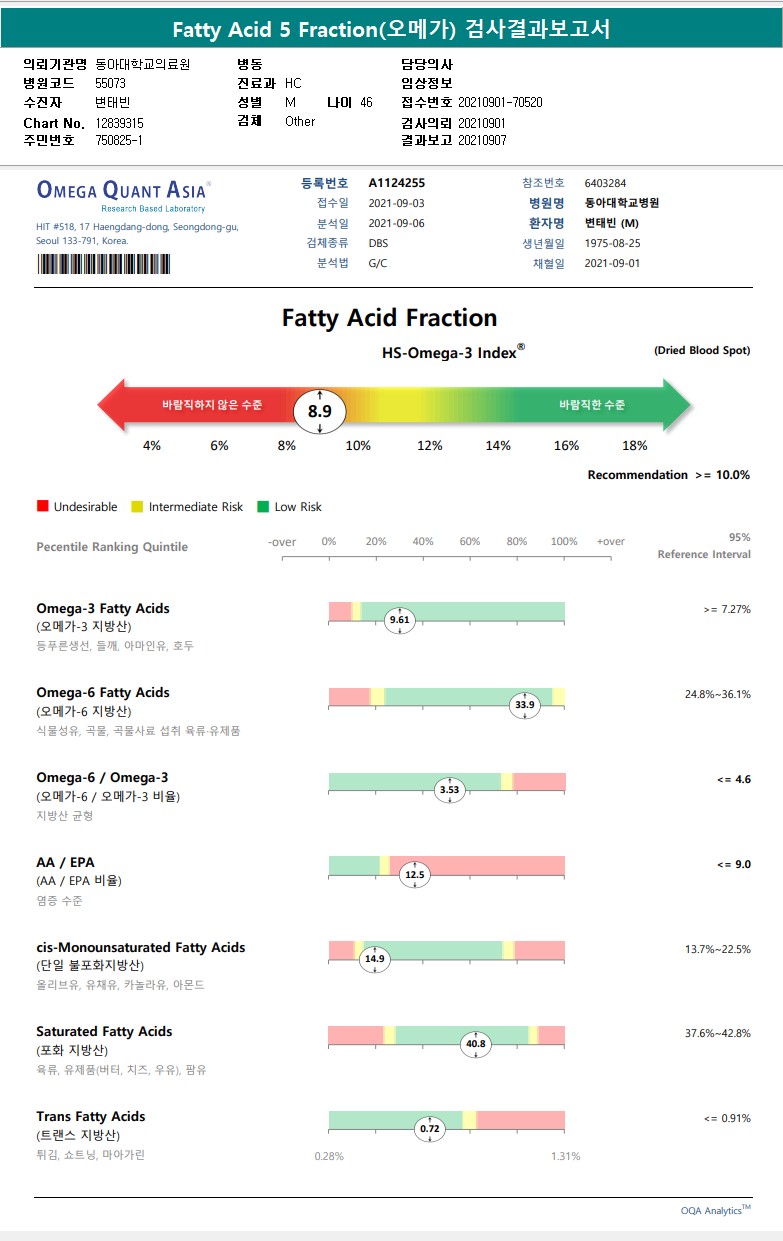Select the Omega-6 Fatty Acids 33.9 marker
The image size is (783, 1241).
[x=525, y=705]
